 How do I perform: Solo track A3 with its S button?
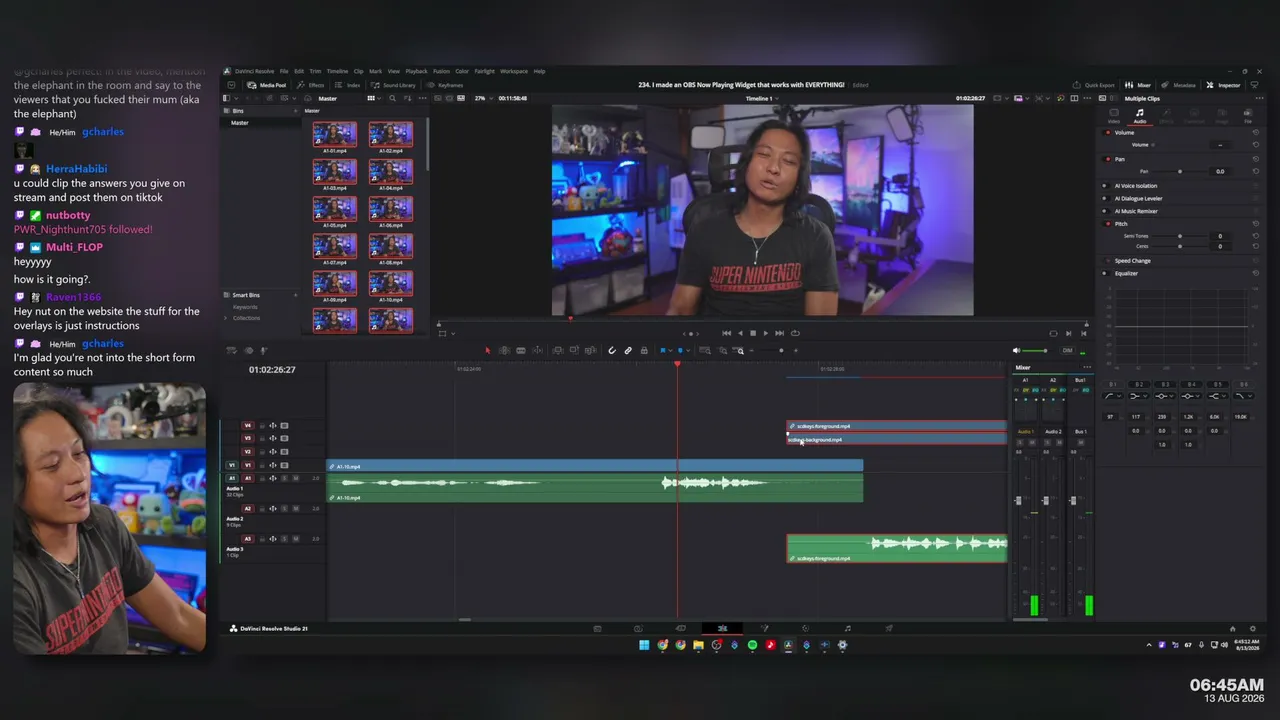click(284, 539)
